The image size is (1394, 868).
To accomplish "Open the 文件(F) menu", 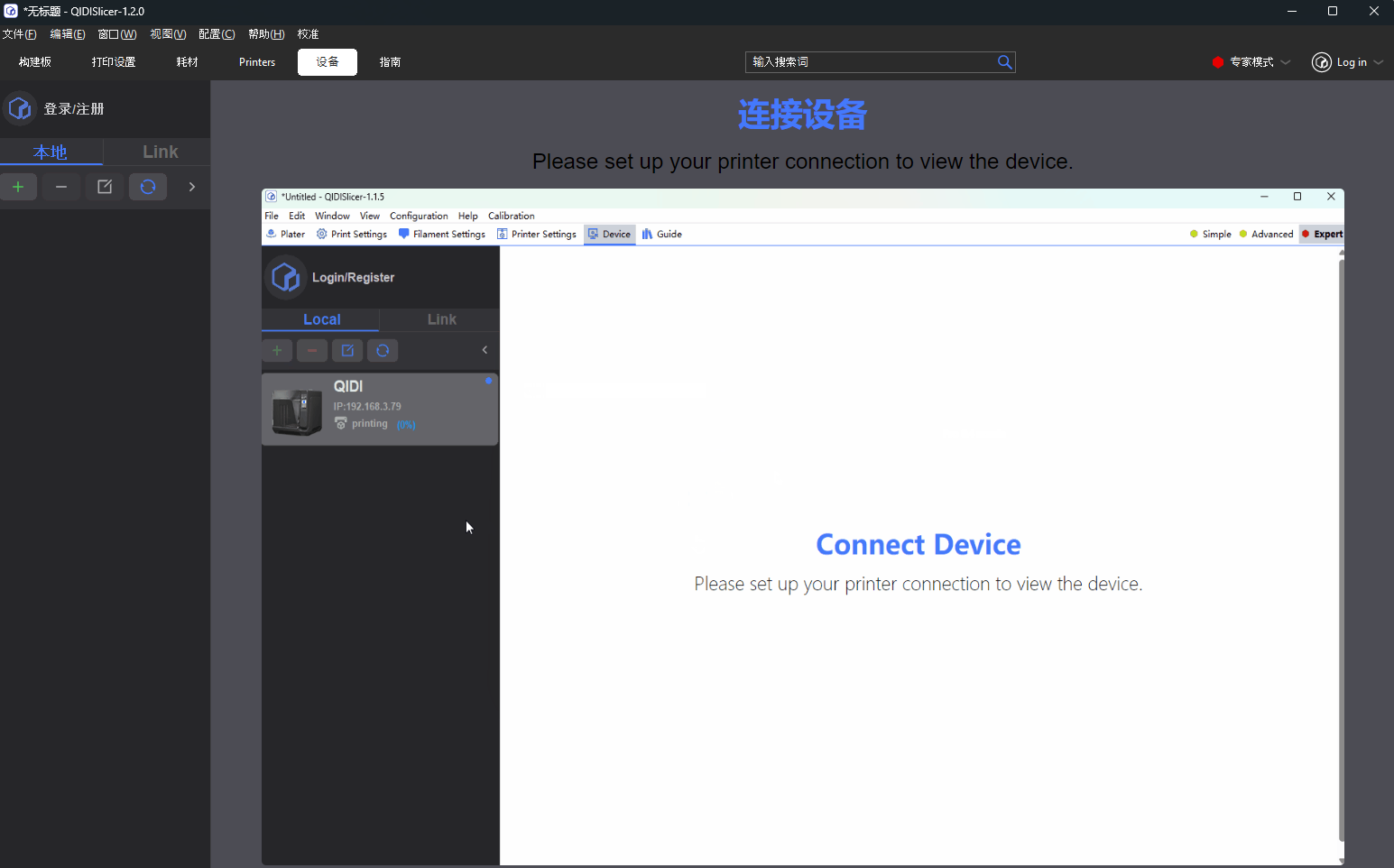I will coord(19,34).
